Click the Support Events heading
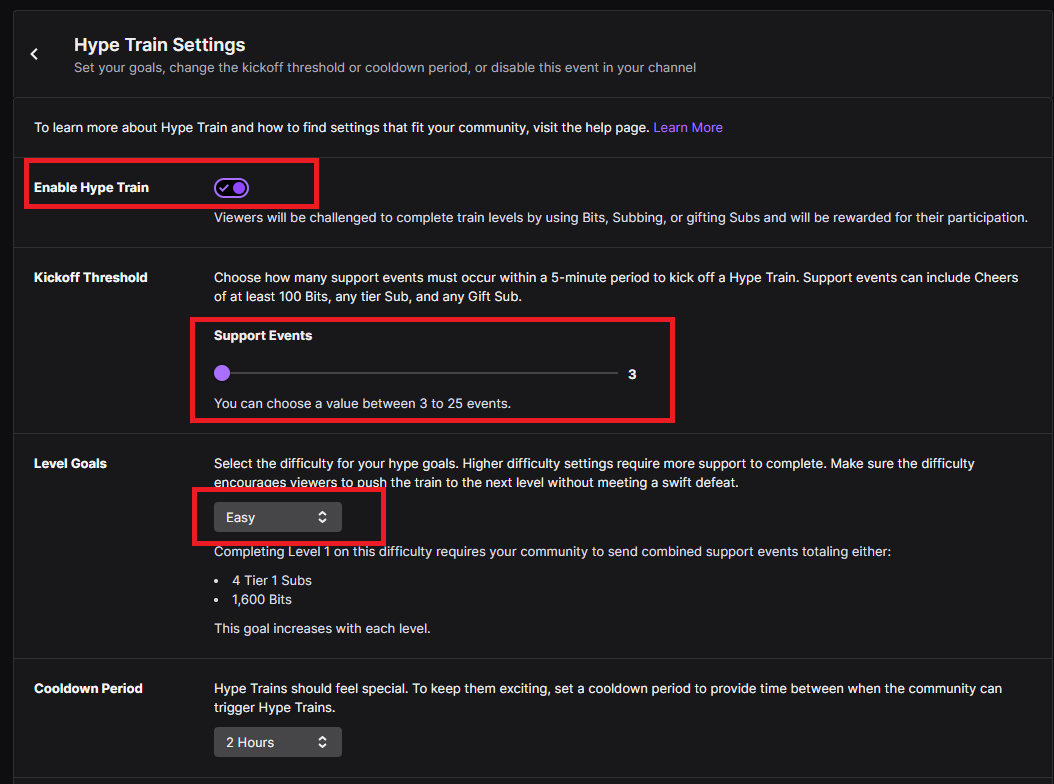 click(x=263, y=336)
